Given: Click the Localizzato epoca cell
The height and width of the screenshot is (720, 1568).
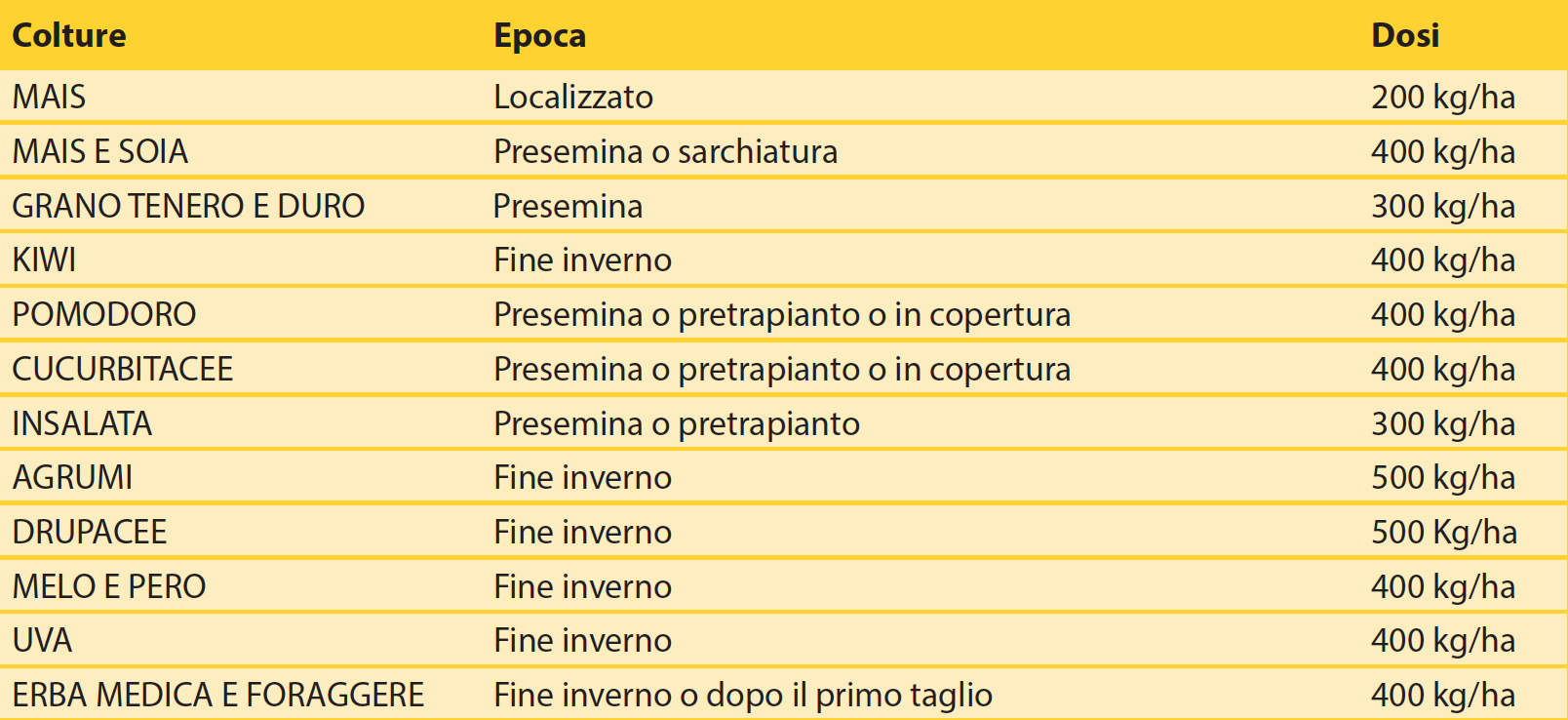Looking at the screenshot, I should pos(573,97).
